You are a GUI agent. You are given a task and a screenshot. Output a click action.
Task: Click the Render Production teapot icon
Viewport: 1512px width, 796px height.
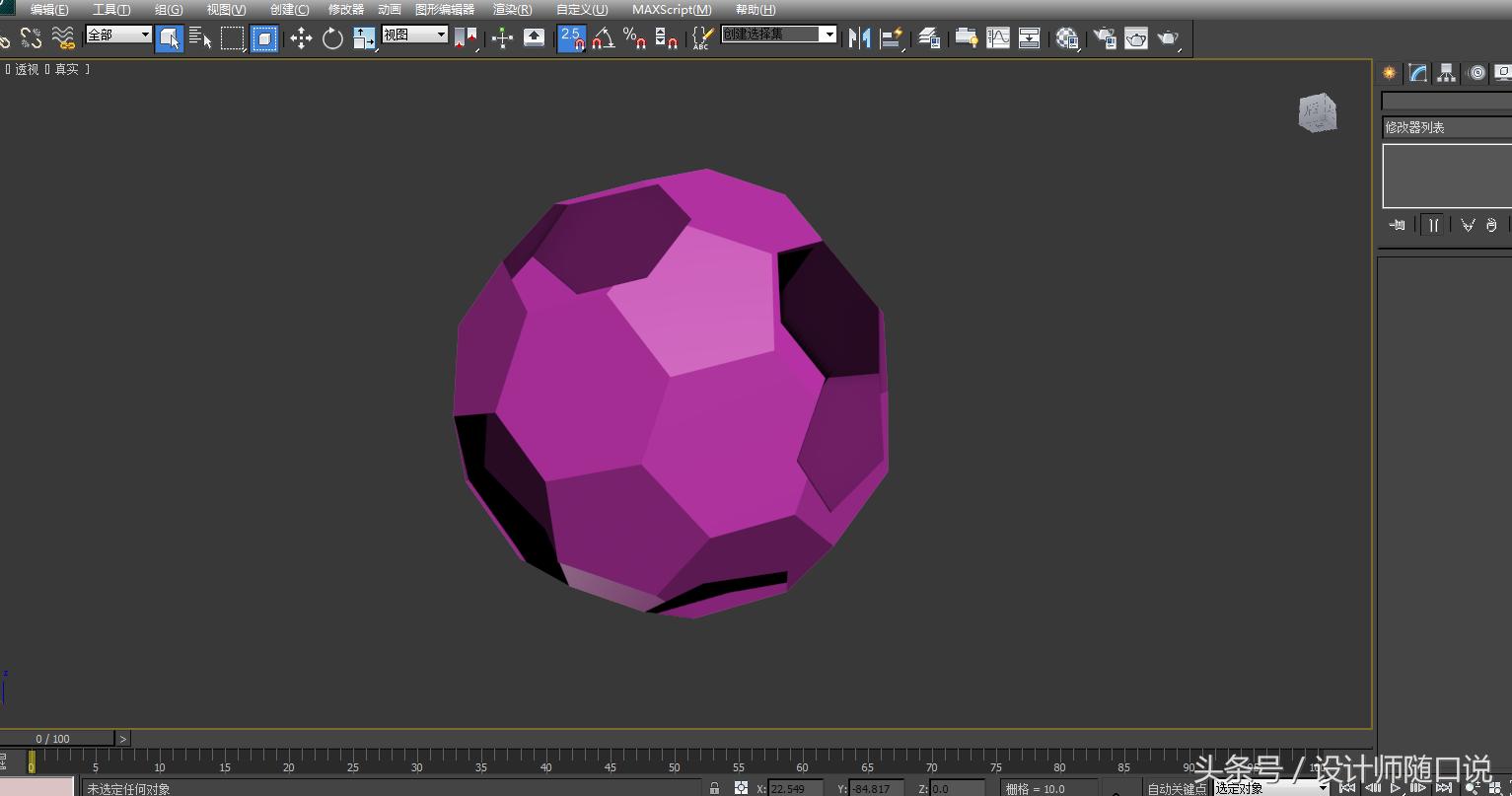1171,37
